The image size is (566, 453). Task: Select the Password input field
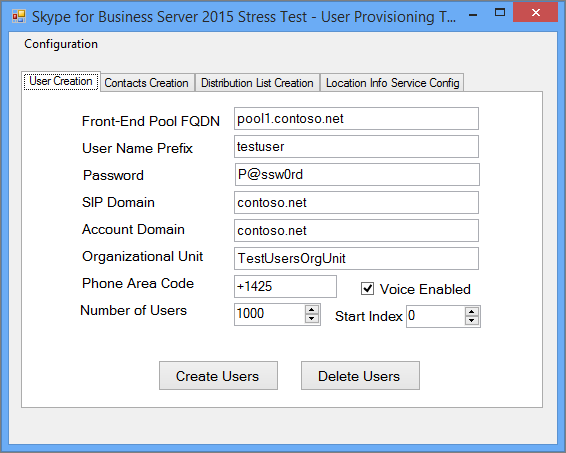coord(357,175)
